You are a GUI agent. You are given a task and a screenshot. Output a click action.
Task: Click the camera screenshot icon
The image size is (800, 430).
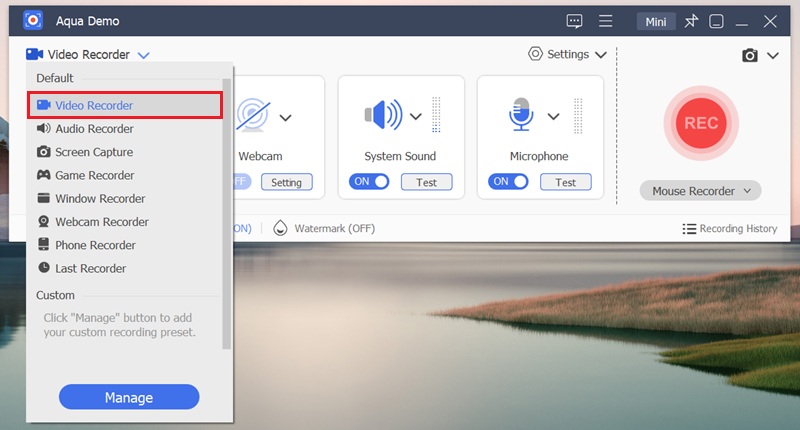point(750,56)
